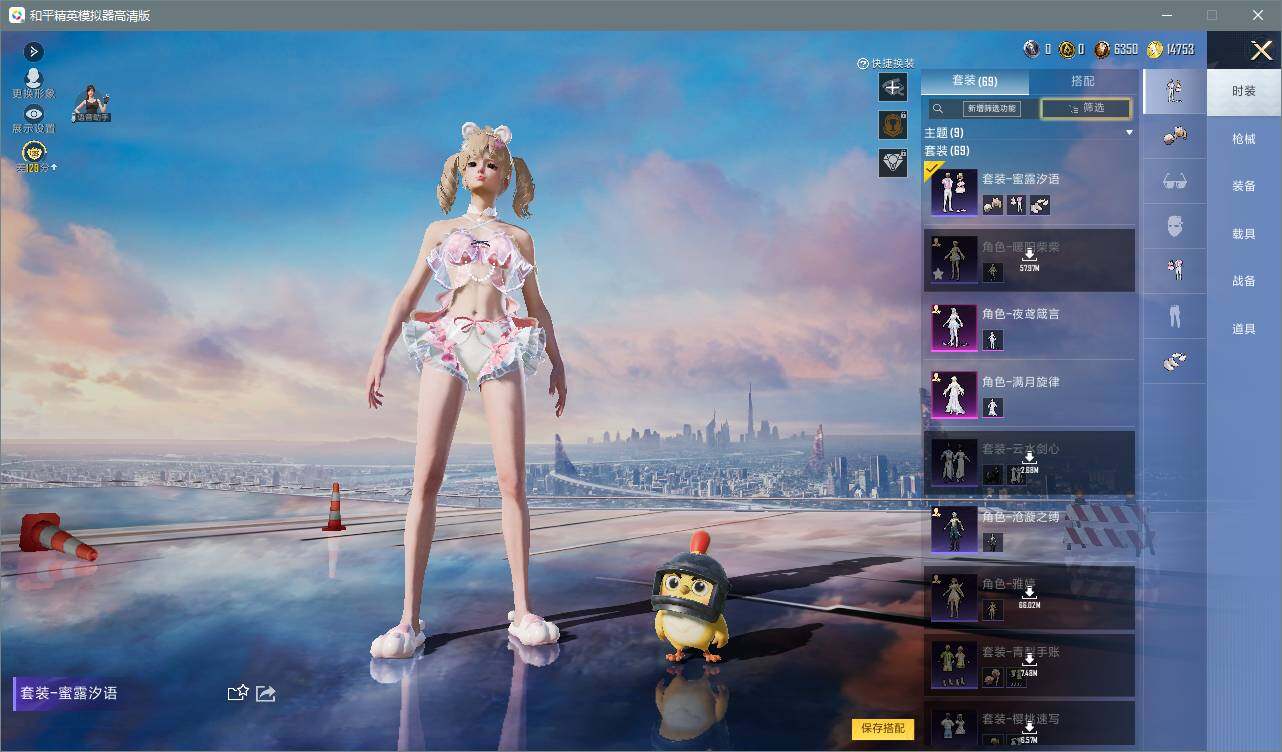Select 角色-满月旋律 outfit thumbnail
This screenshot has width=1282, height=752.
(x=954, y=395)
